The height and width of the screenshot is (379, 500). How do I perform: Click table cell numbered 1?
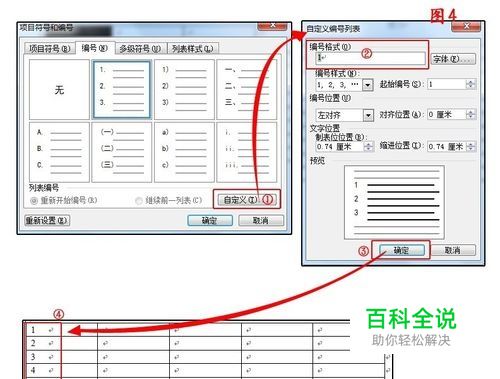click(x=43, y=330)
